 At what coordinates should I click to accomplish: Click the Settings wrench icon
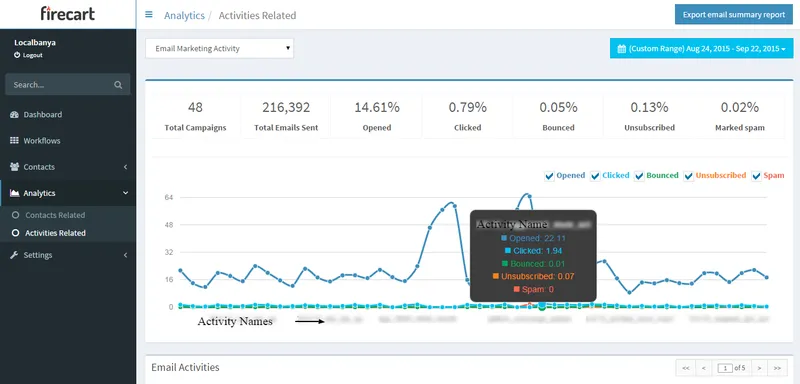[14, 255]
